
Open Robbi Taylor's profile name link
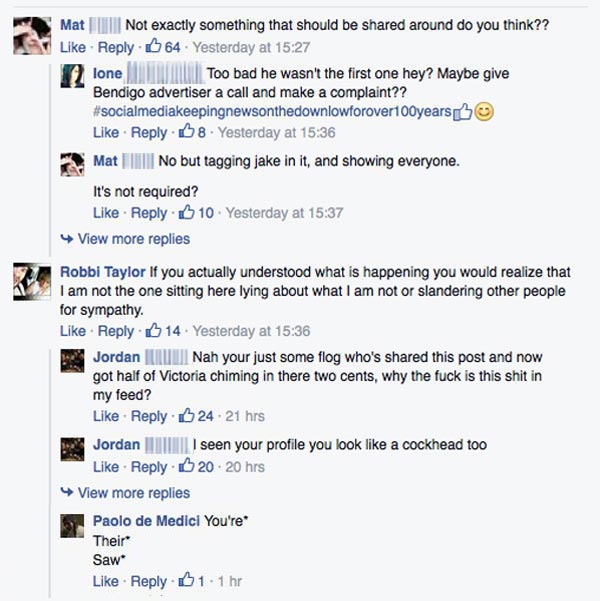[102, 272]
